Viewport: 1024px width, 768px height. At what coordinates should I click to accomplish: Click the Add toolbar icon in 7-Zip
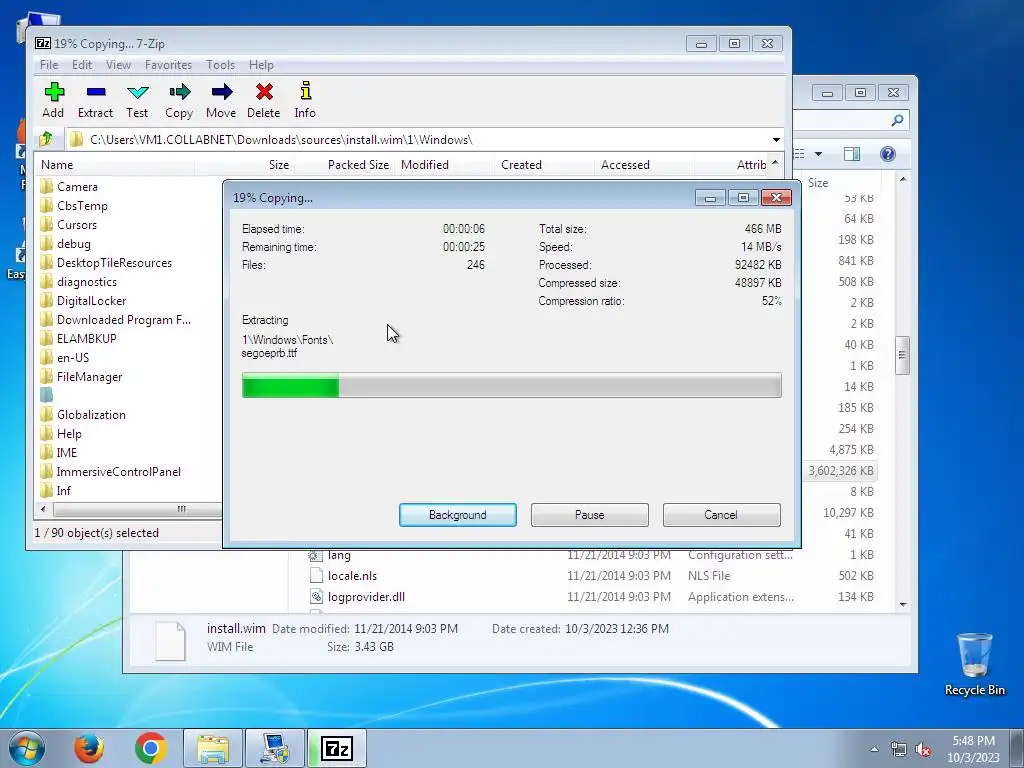click(x=54, y=92)
